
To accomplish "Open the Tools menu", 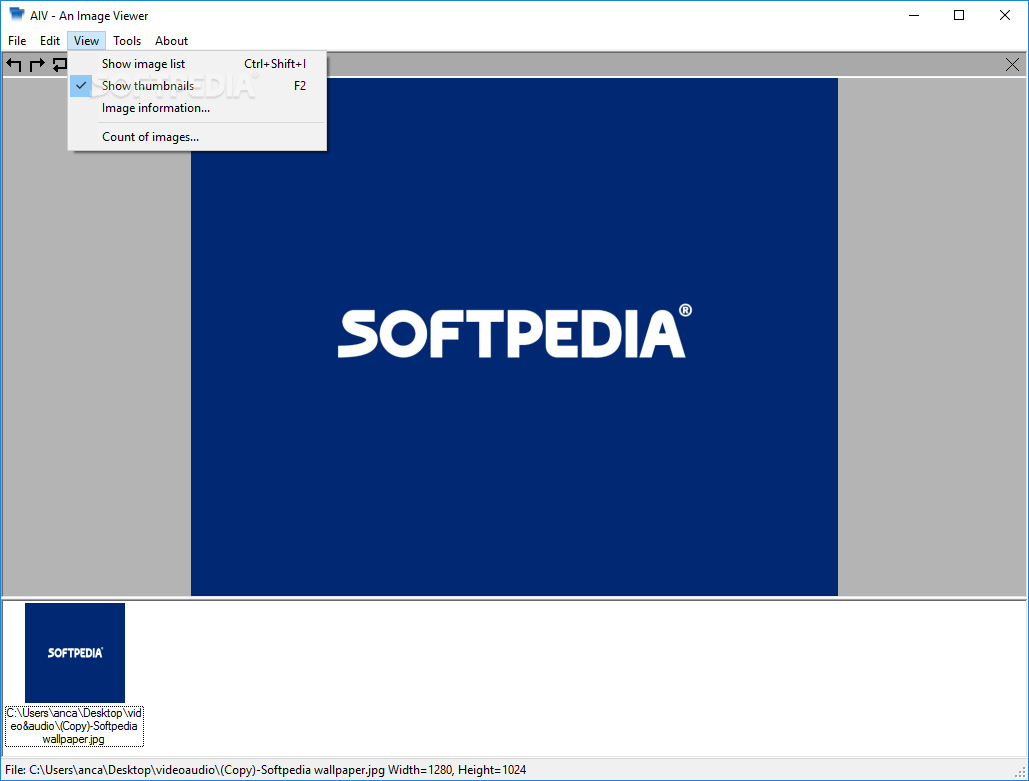I will point(127,41).
